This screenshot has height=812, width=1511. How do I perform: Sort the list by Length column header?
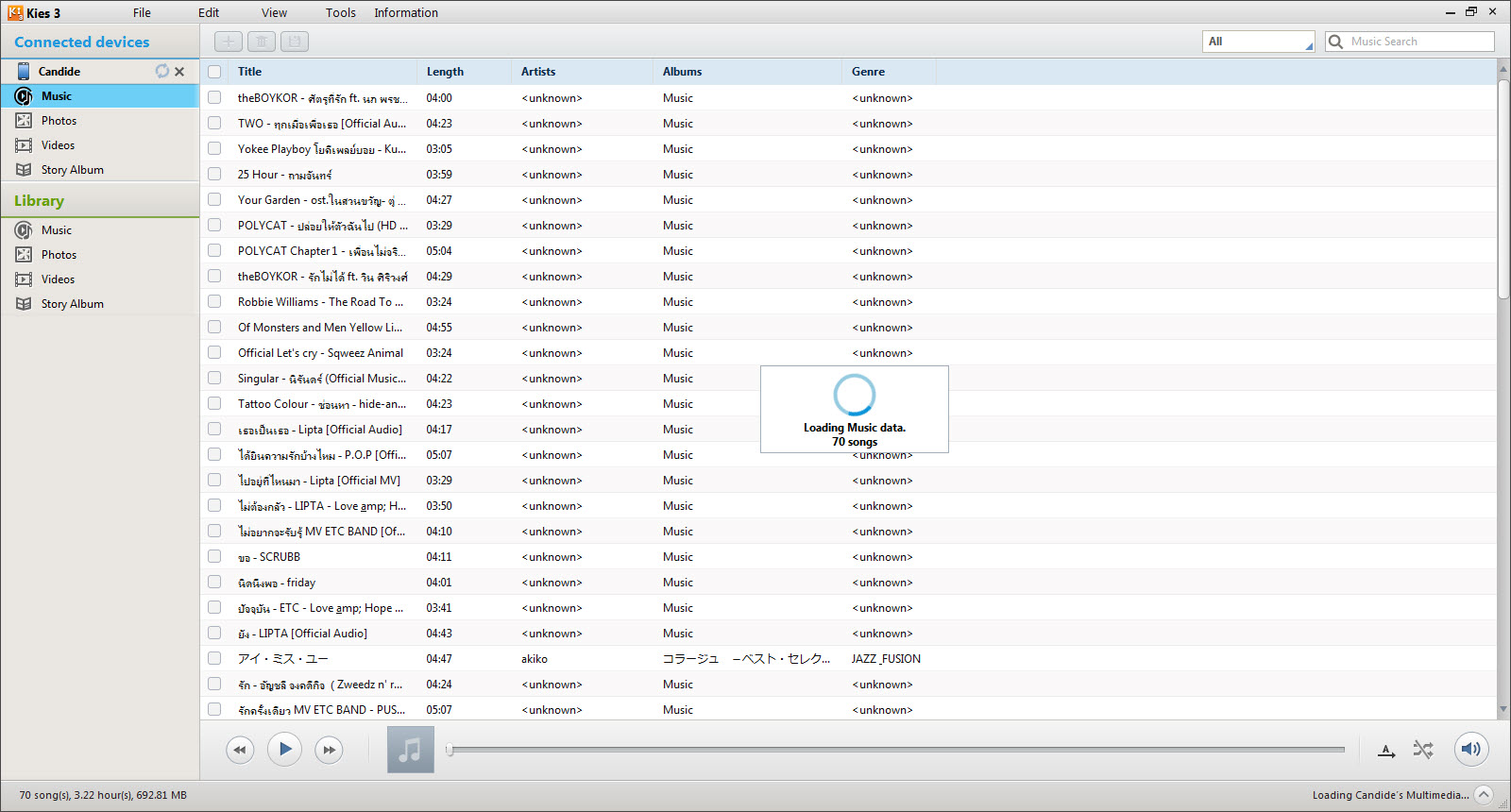(445, 72)
